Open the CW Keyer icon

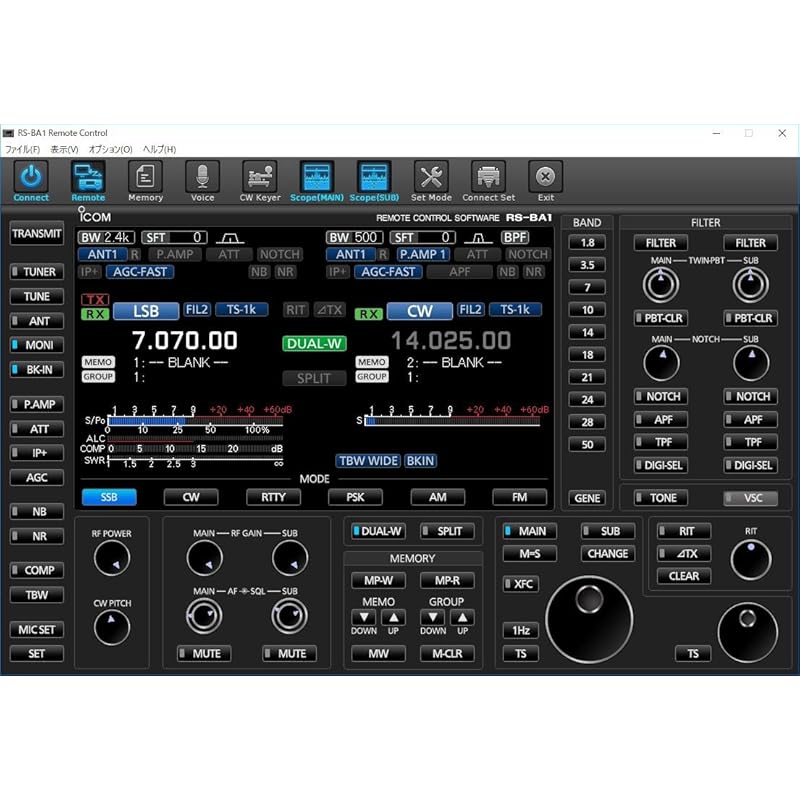pyautogui.click(x=260, y=177)
